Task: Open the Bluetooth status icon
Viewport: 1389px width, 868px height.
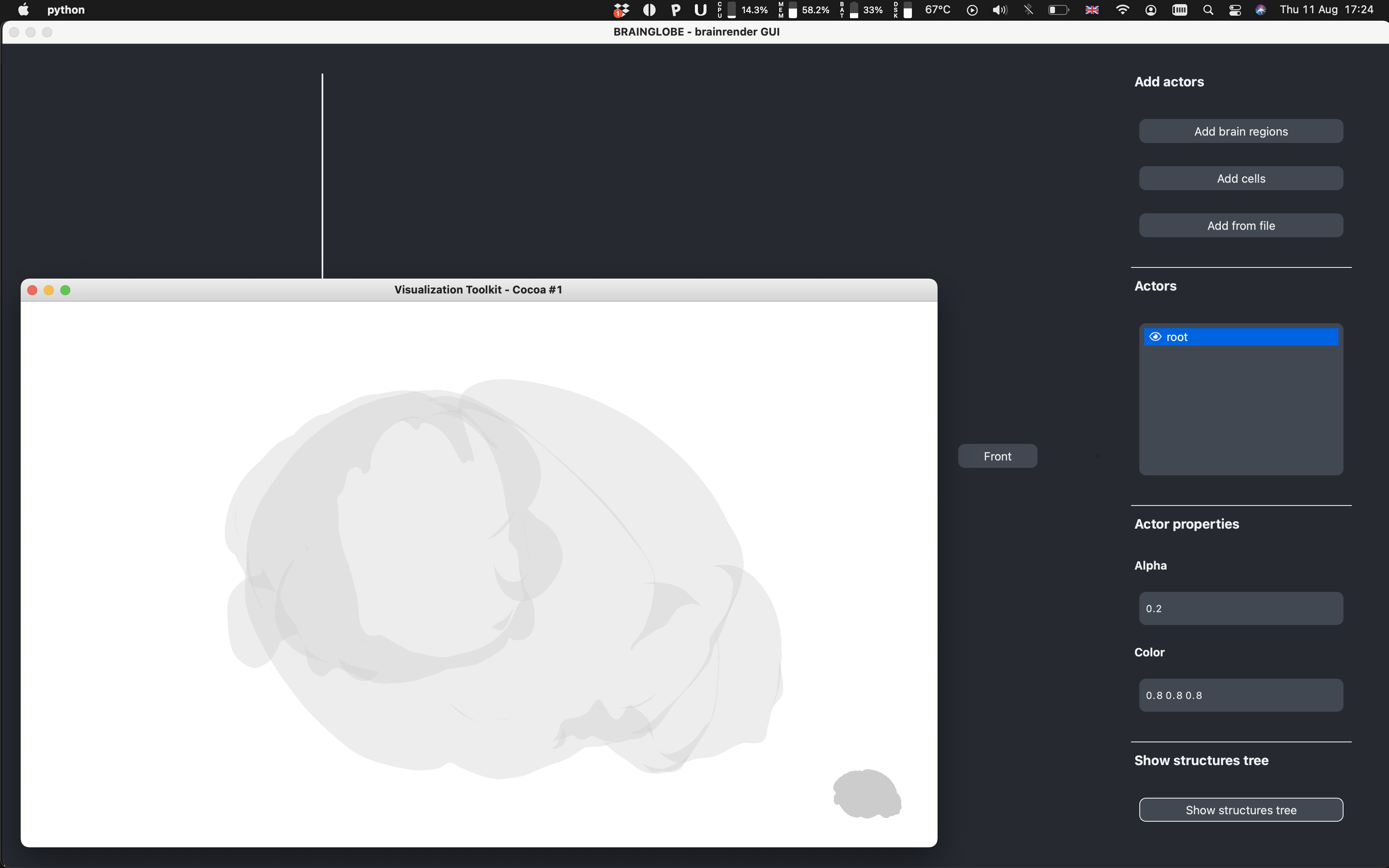Action: 1029,10
